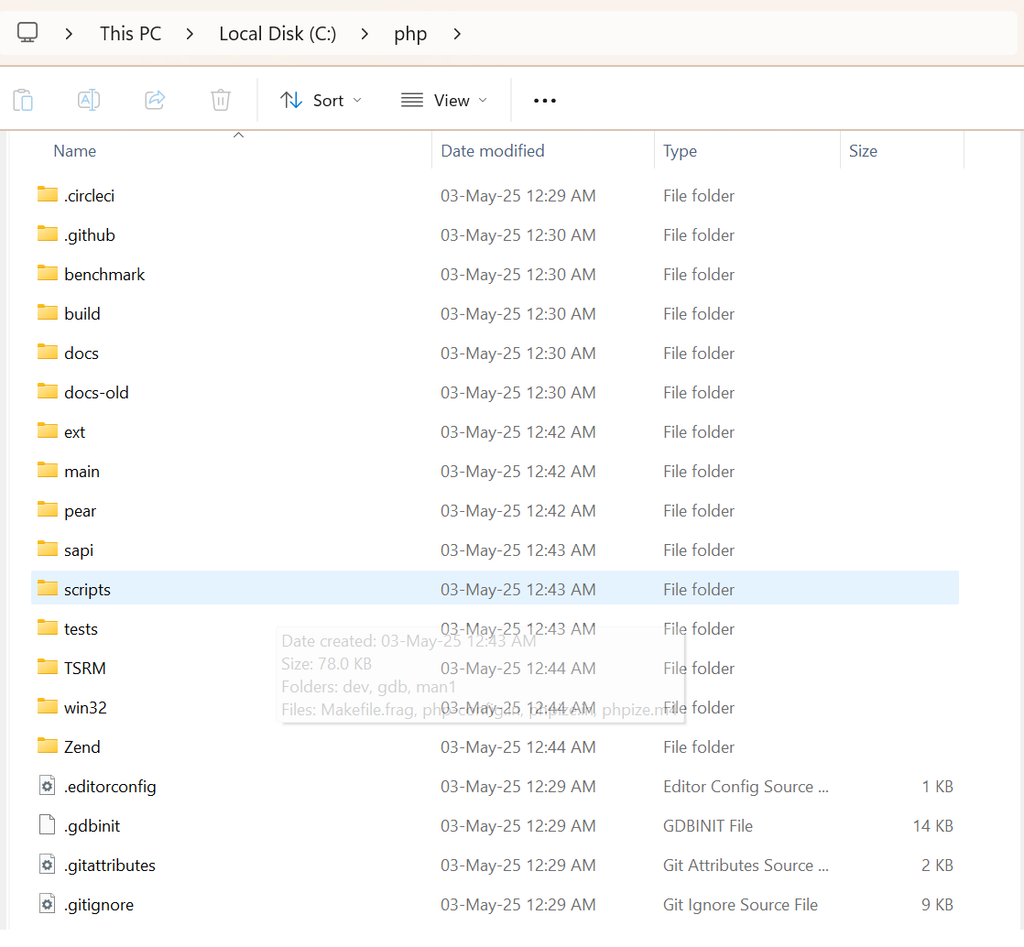Sort by Date modified column header
1024x947 pixels.
(492, 151)
